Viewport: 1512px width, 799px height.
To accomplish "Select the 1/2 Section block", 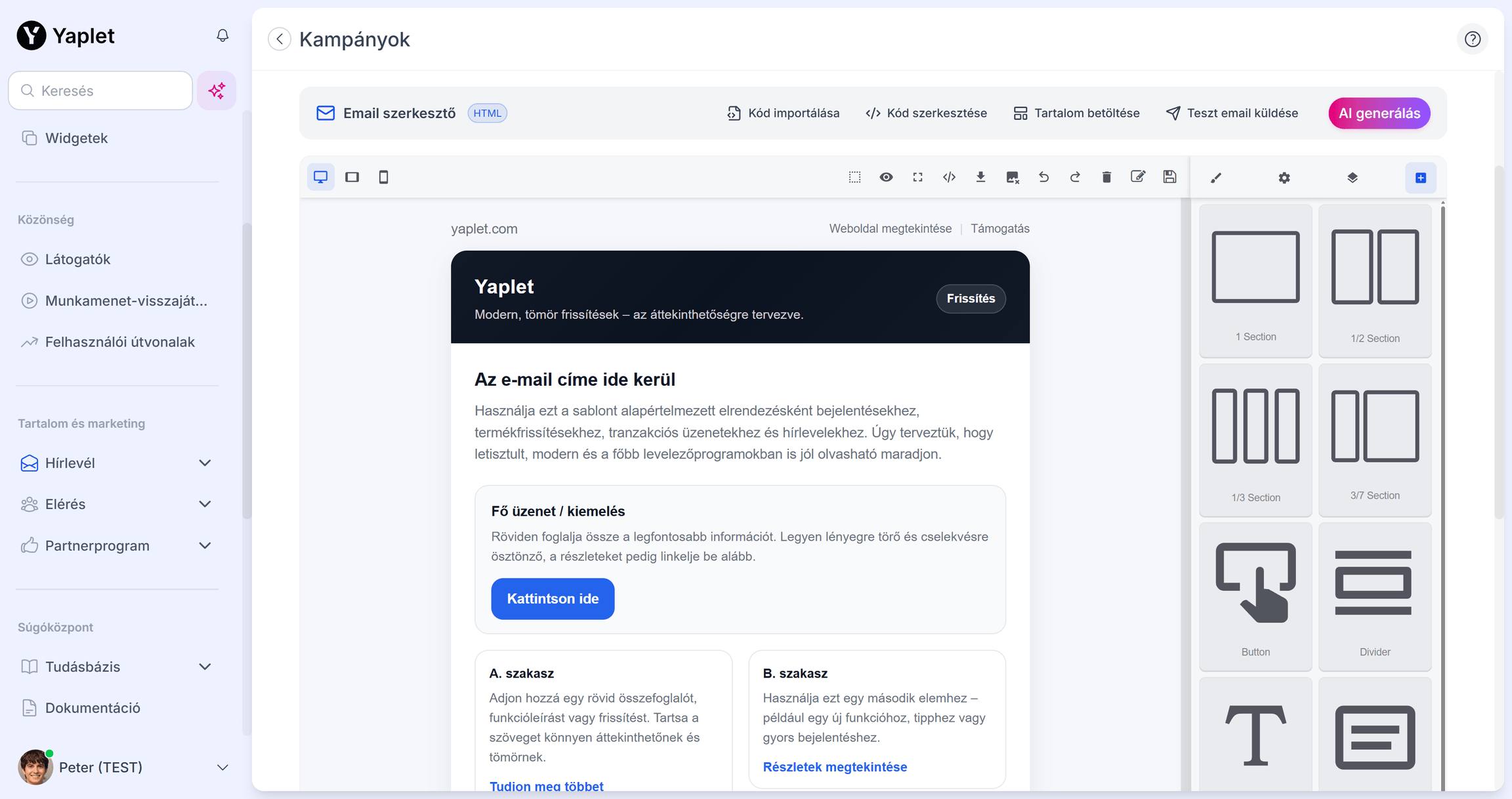I will [x=1375, y=281].
